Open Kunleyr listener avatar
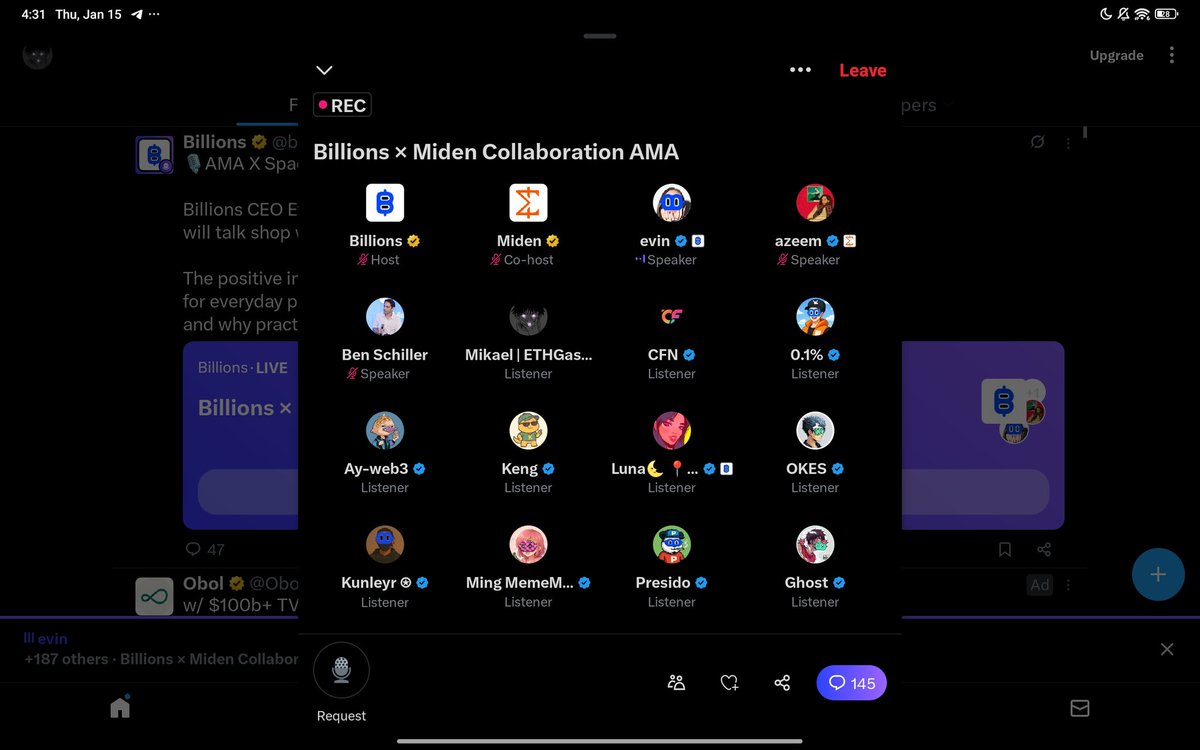The height and width of the screenshot is (750, 1200). (385, 545)
